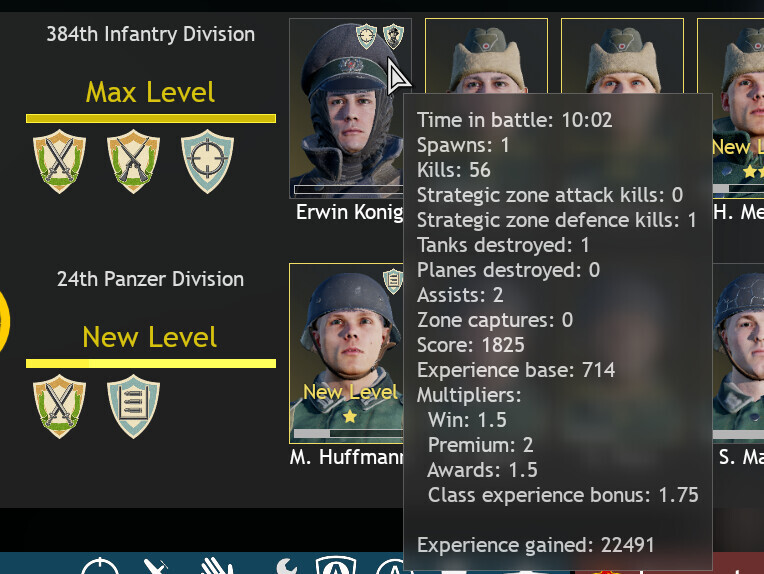Open M. Huffmann soldier portrait
764x574 pixels.
347,353
